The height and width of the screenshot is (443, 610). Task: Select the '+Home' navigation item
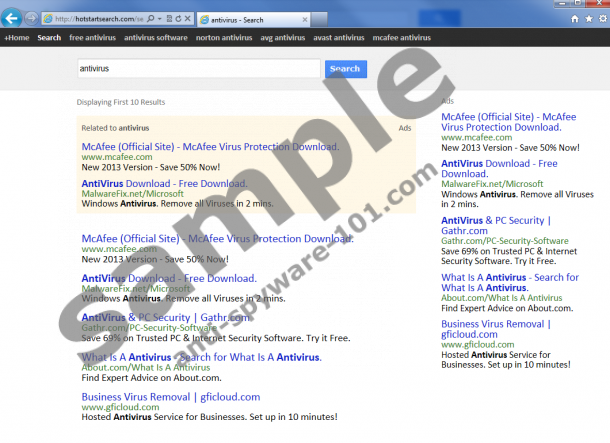(17, 38)
